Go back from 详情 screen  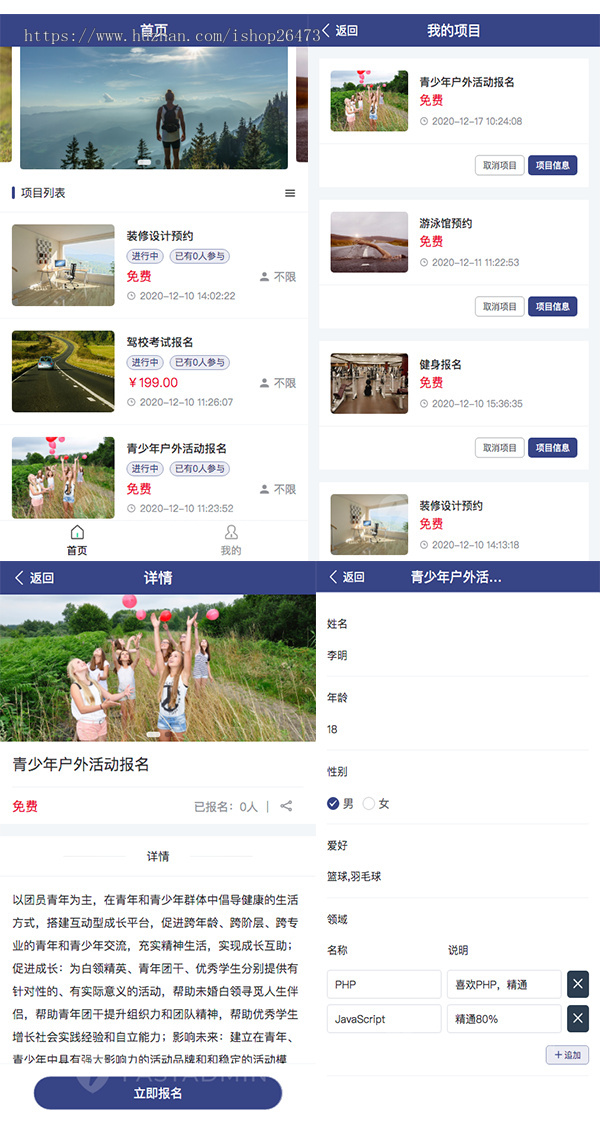(x=34, y=578)
